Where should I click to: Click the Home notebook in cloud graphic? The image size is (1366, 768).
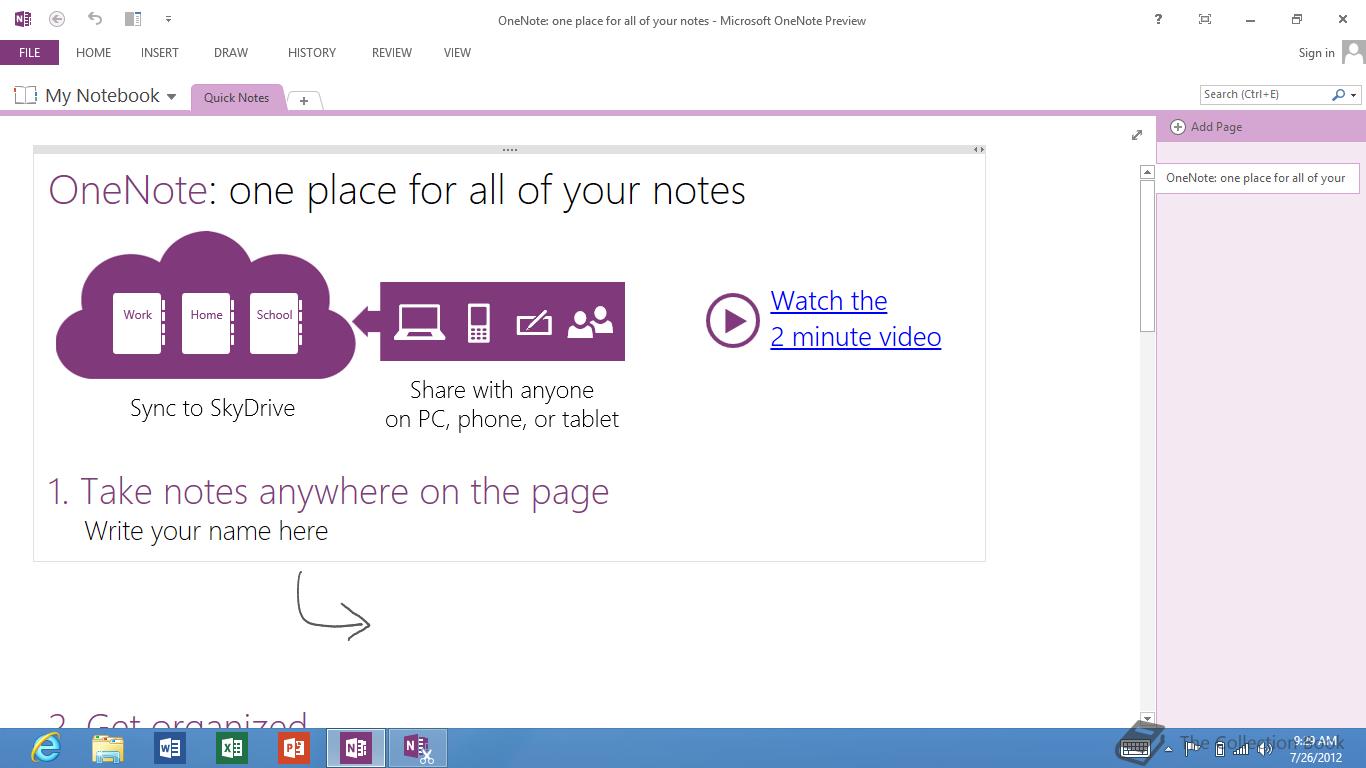[207, 323]
